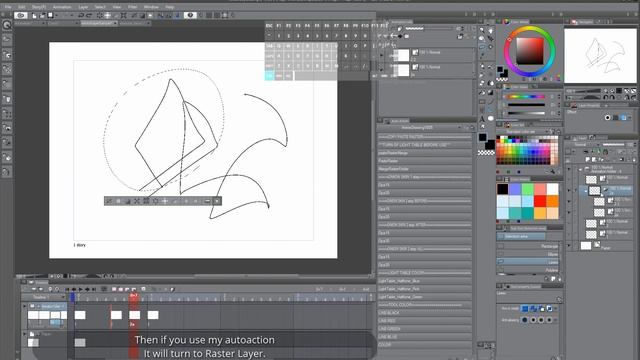The image size is (640, 360).
Task: Click the Redo icon in the command bar
Action: (x=89, y=16)
